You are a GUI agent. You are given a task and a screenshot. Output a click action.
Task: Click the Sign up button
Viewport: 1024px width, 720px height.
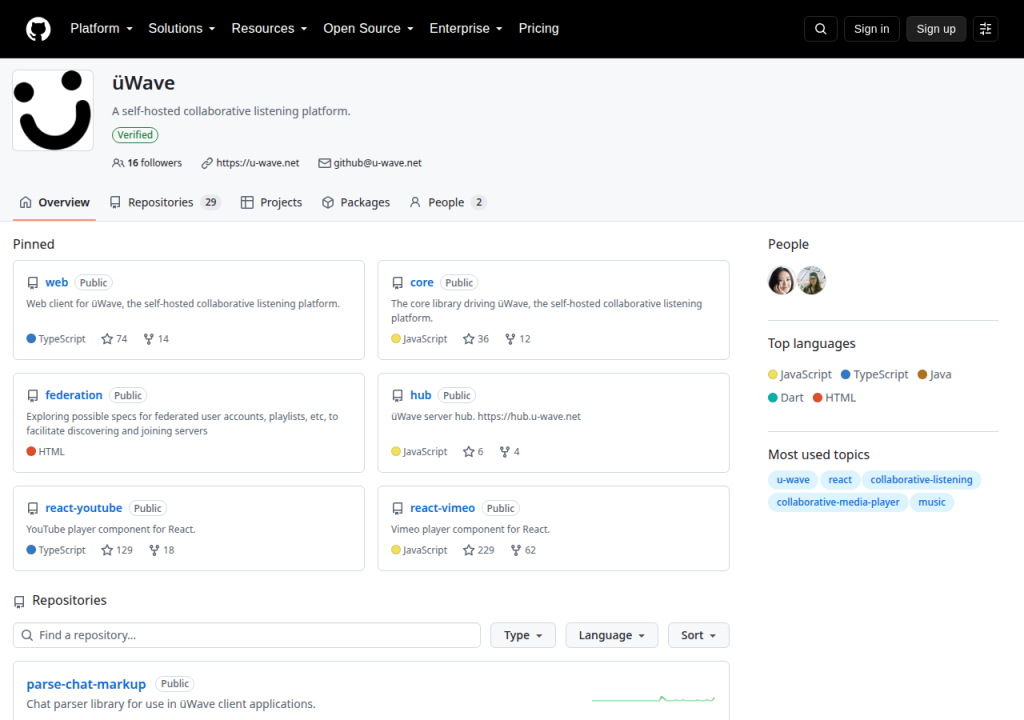click(x=936, y=29)
